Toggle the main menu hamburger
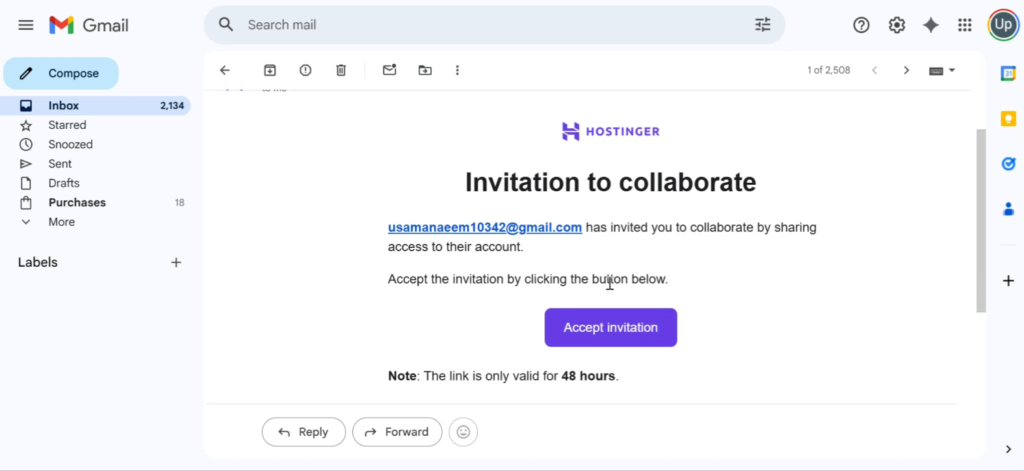1024x471 pixels. [x=26, y=25]
